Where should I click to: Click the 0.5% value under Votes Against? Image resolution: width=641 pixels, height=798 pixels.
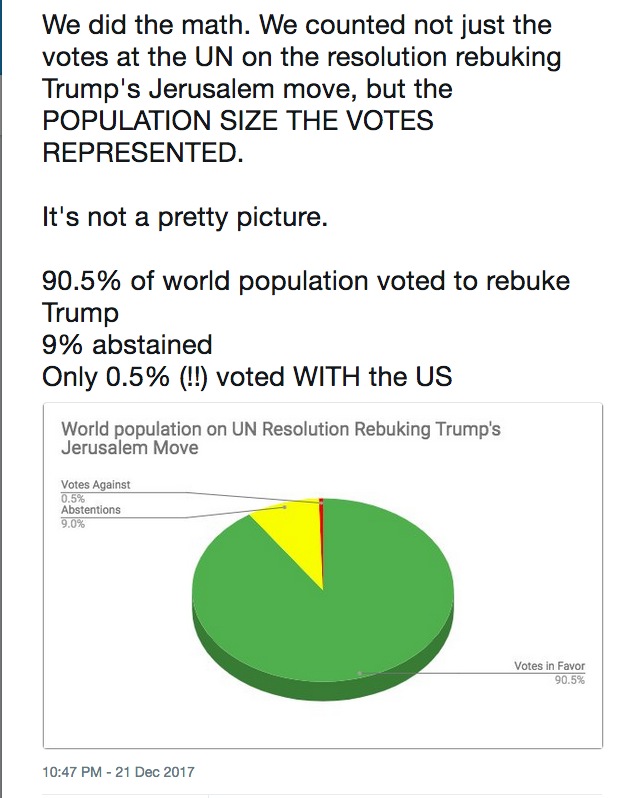click(x=73, y=498)
